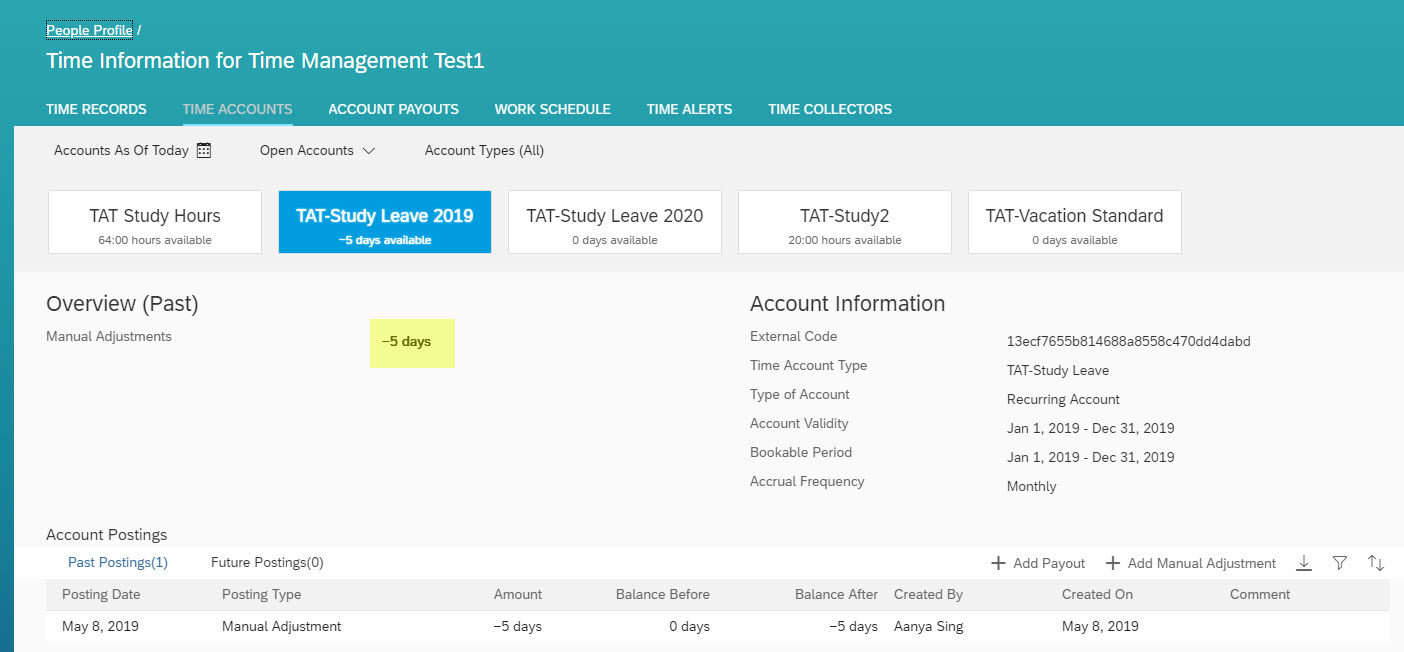The height and width of the screenshot is (652, 1404).
Task: Click the Accounts As Of Today label
Action: (121, 150)
